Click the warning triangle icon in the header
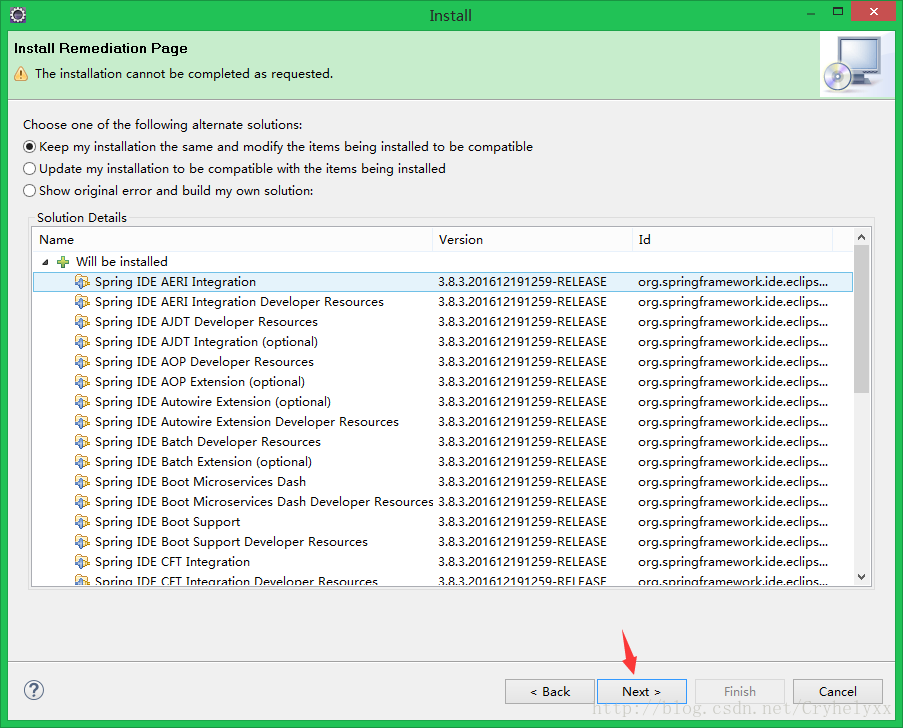 point(21,74)
